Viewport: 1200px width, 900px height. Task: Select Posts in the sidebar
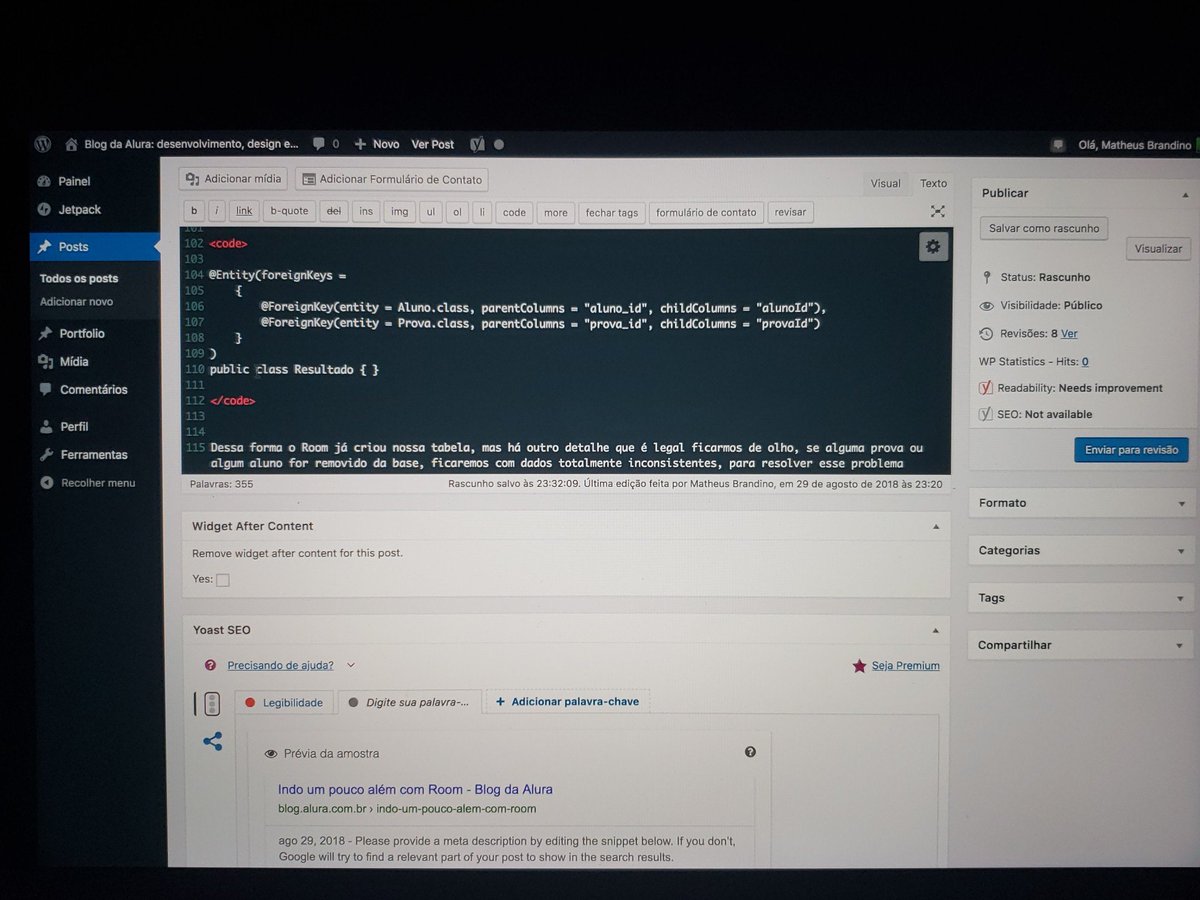click(x=95, y=246)
